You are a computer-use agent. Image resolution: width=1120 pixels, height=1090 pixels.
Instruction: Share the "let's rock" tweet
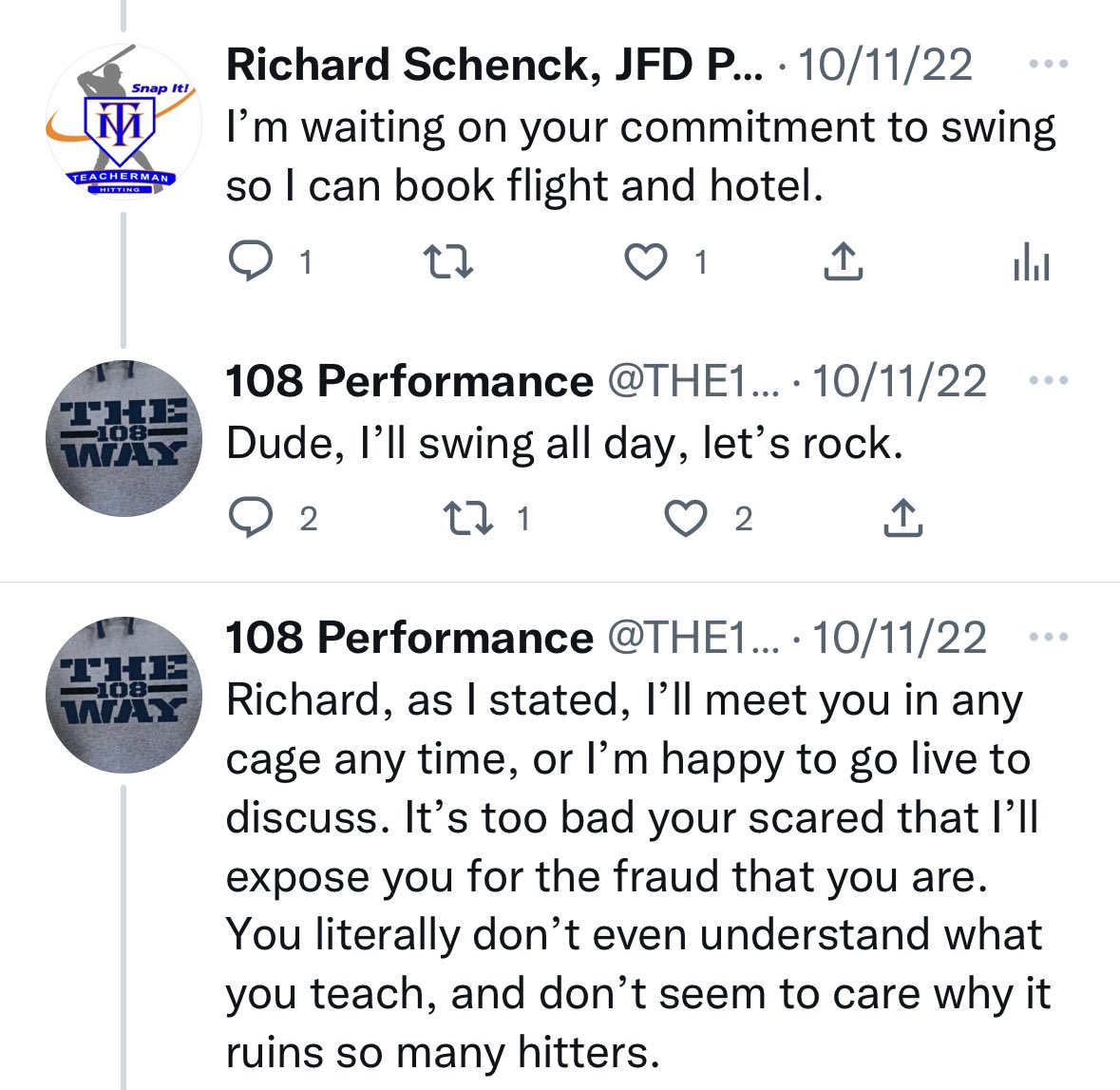tap(902, 518)
